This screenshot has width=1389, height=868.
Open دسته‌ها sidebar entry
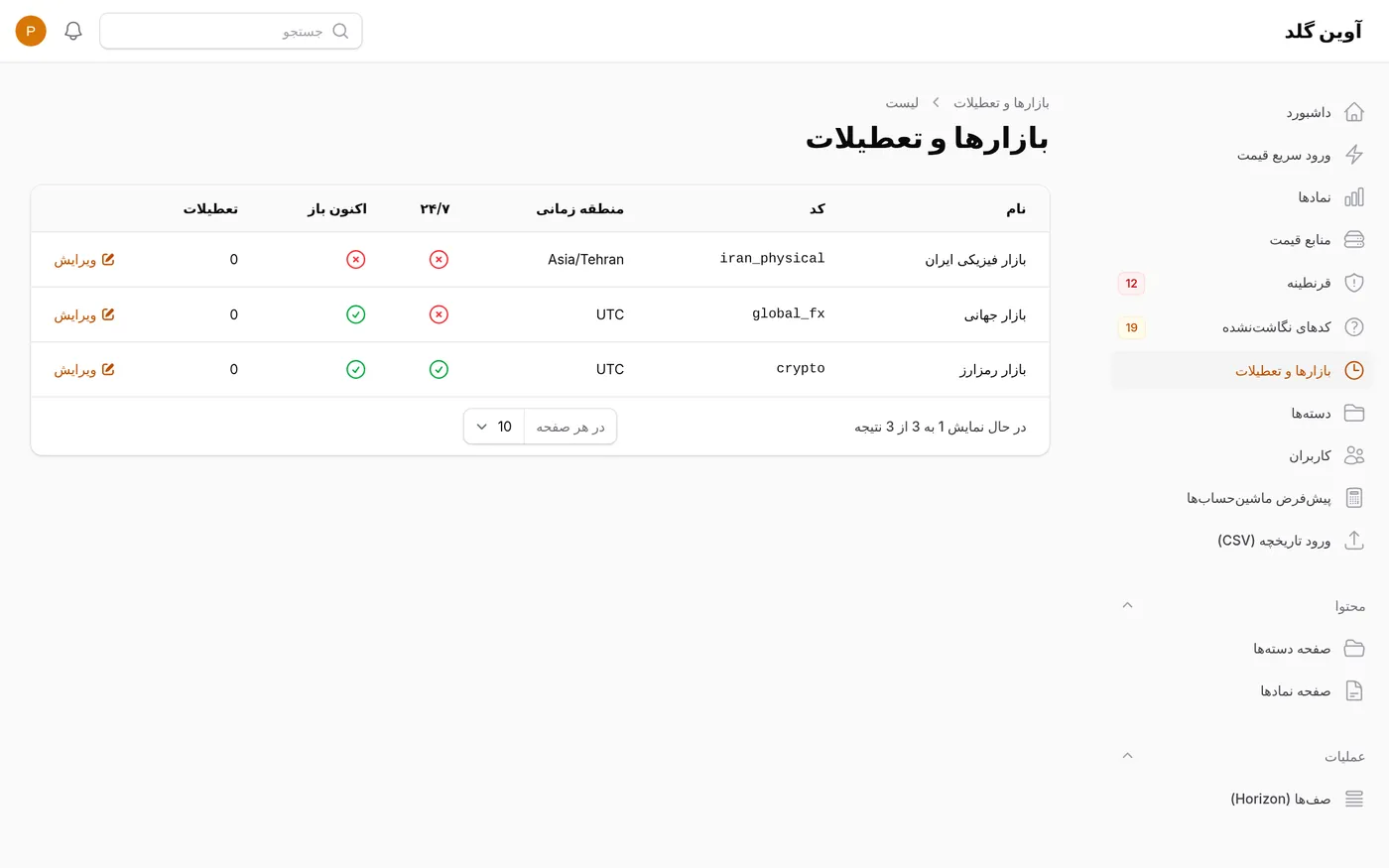click(1242, 413)
